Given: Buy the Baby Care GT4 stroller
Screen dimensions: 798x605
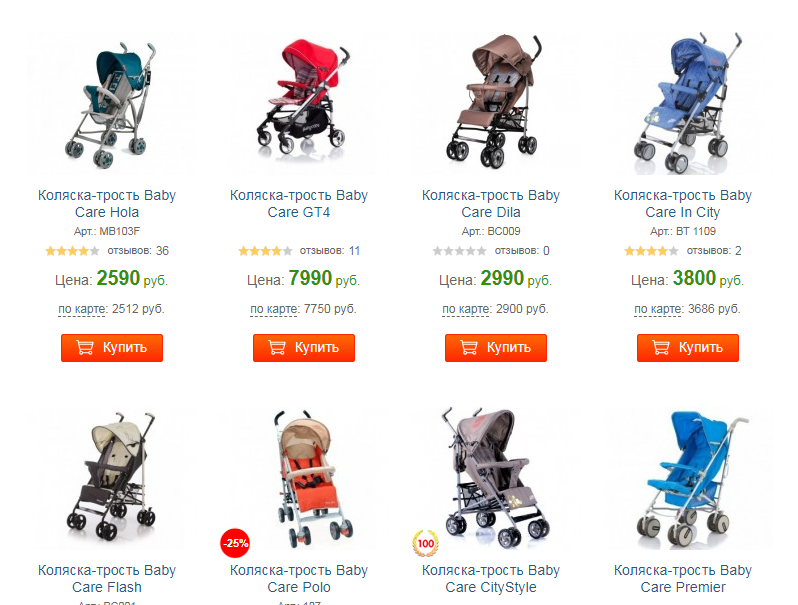Looking at the screenshot, I should pos(304,348).
